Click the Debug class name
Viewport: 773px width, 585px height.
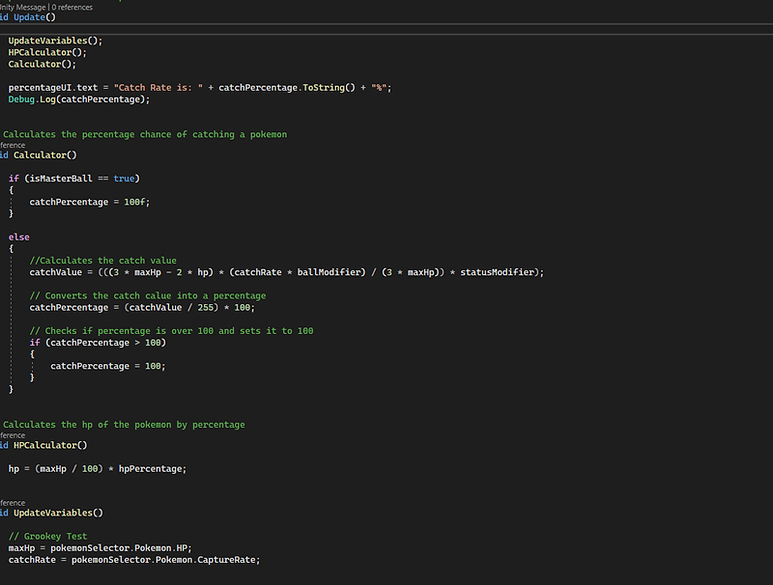click(21, 100)
